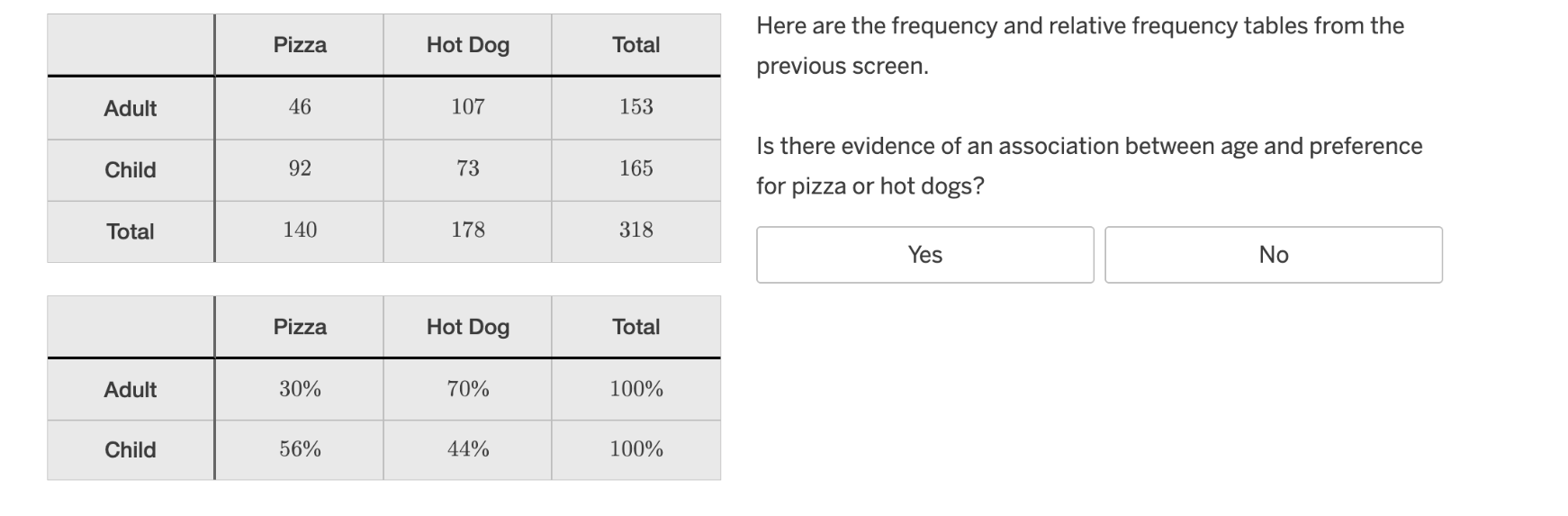
Task: Select the grand total 318 cell
Action: click(x=636, y=231)
